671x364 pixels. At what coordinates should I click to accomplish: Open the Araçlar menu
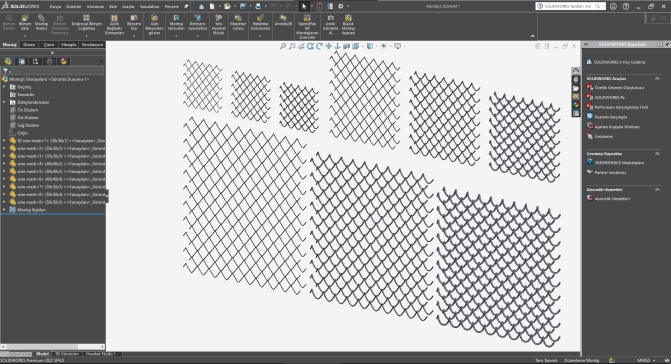(x=128, y=6)
